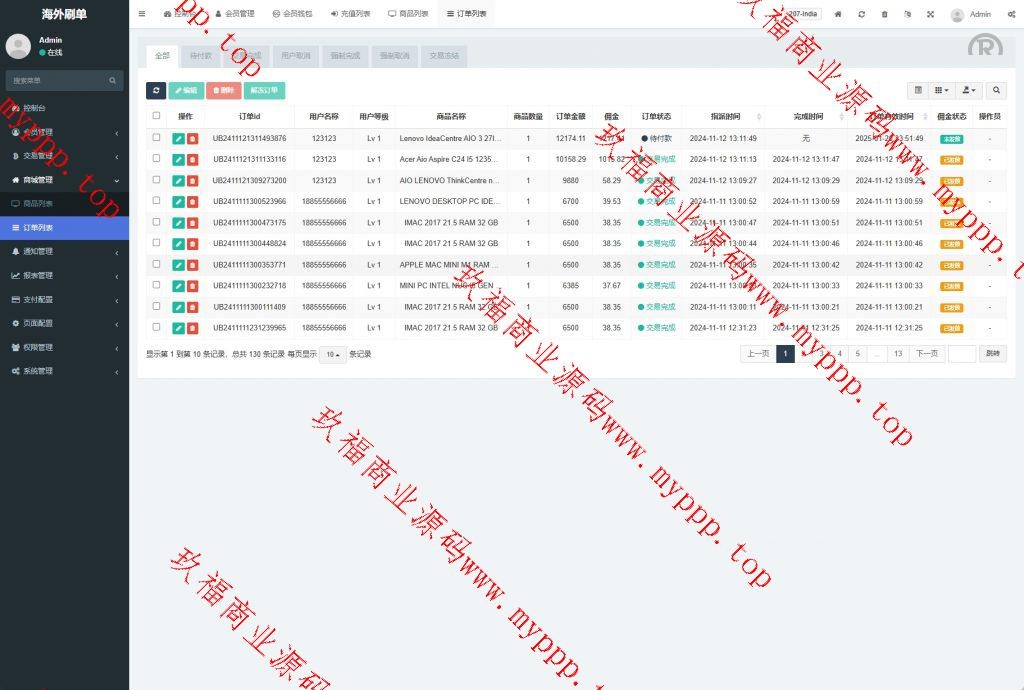1024x690 pixels.
Task: Click the pencil edit icon for order UB24111121311493876
Action: pyautogui.click(x=178, y=139)
